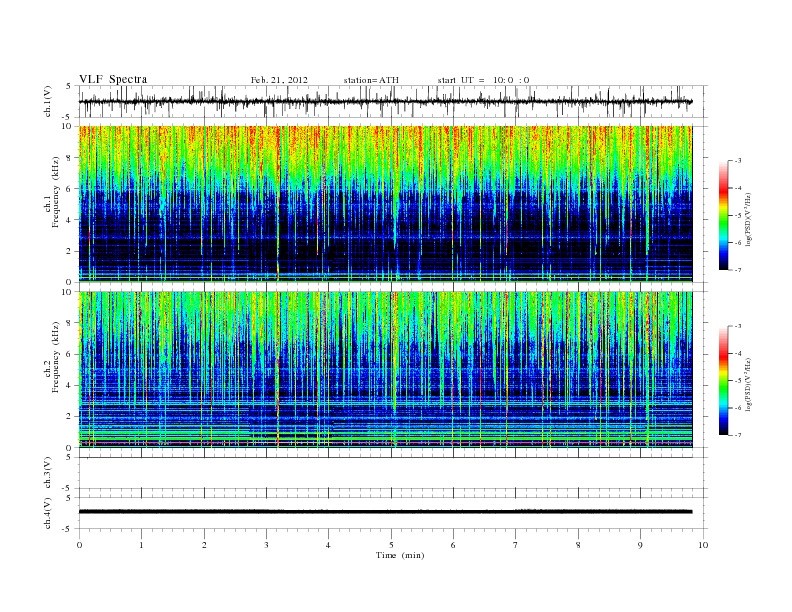
Task: Click the "station=ATH" header label
Action: point(371,80)
